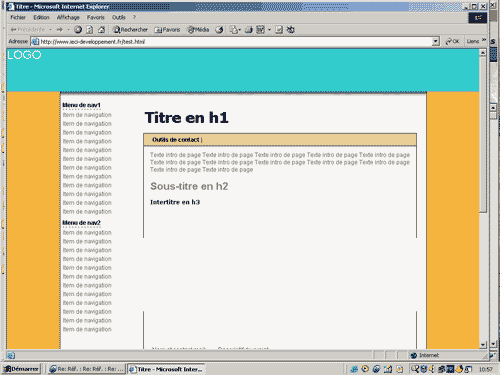Print the page with the printer icon
The width and height of the screenshot is (500, 375).
click(249, 30)
